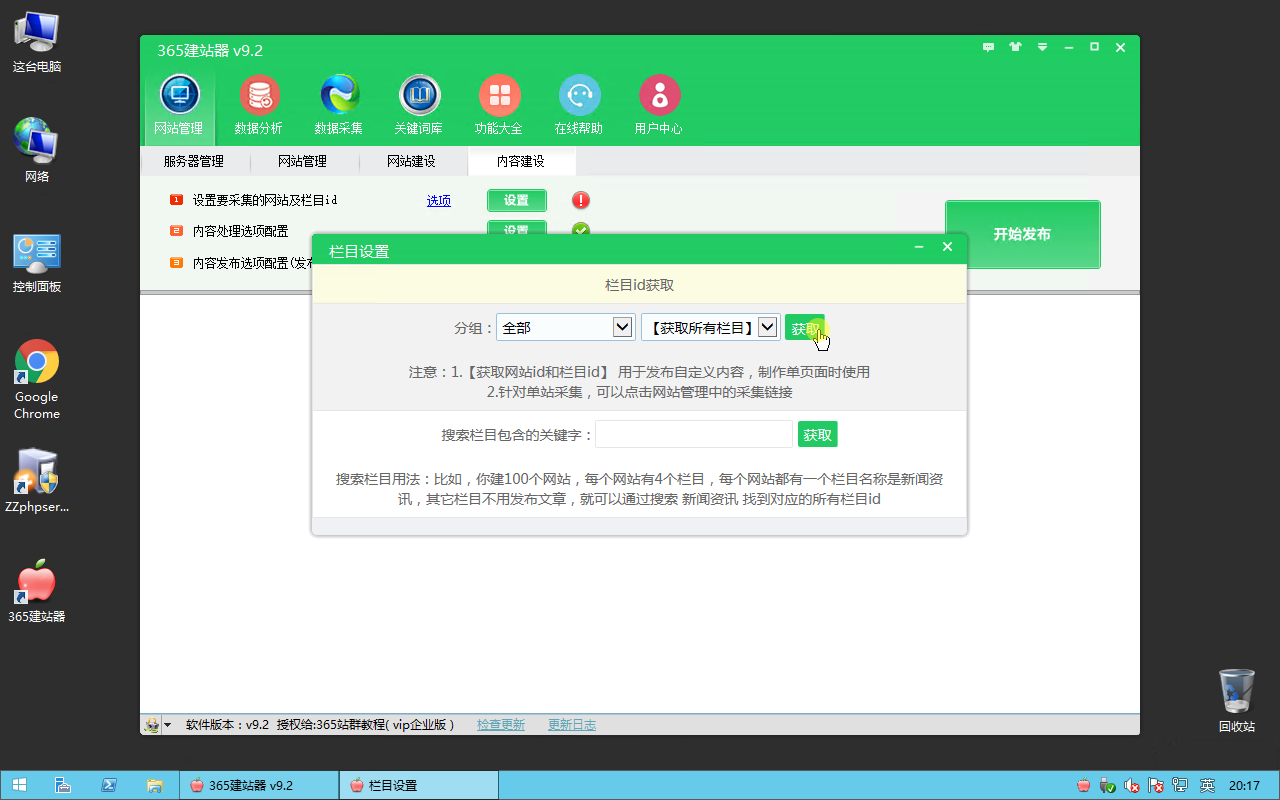Click network tray icon

coord(1180,785)
